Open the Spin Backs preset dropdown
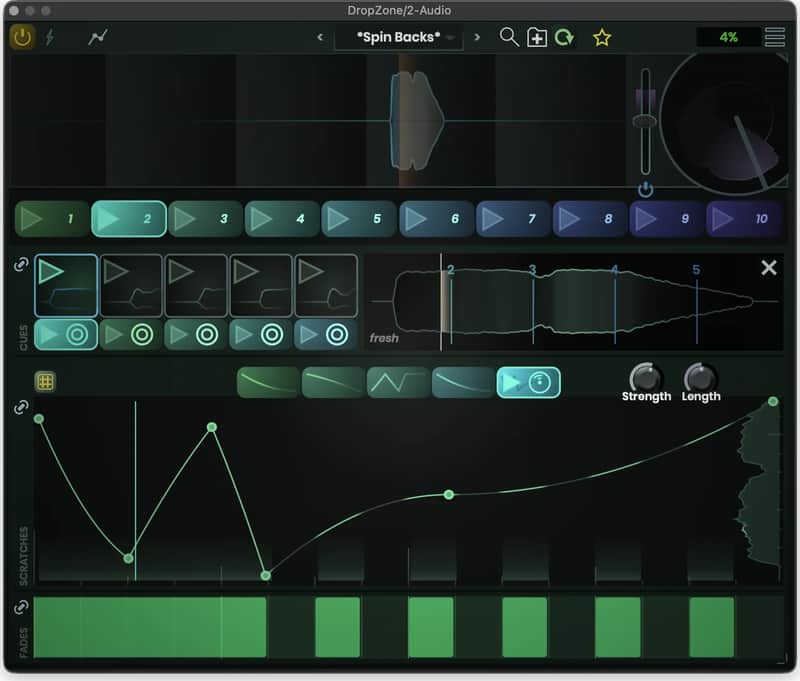Image resolution: width=800 pixels, height=681 pixels. point(398,38)
